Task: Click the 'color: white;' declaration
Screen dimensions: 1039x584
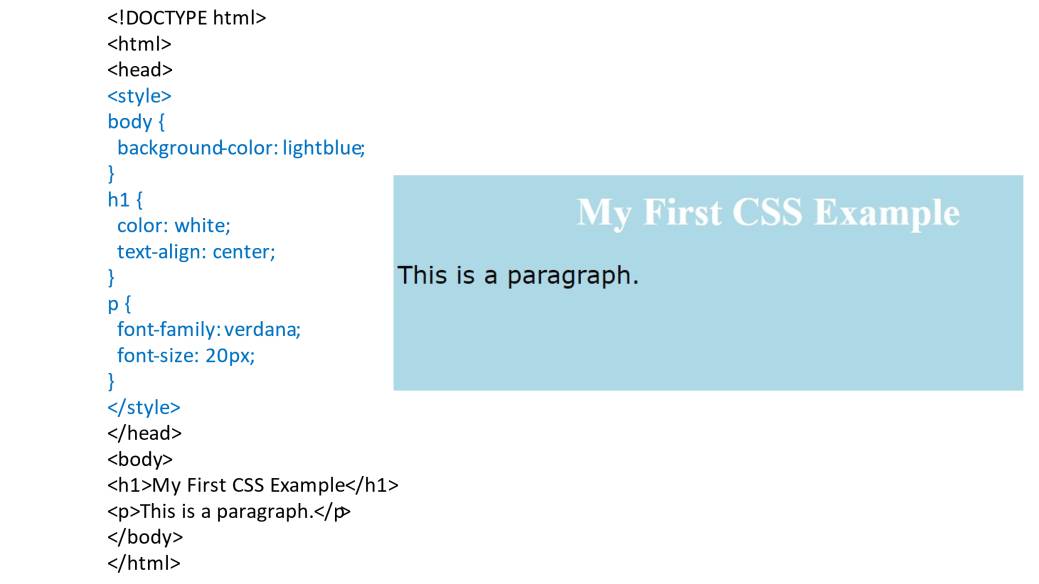Action: point(173,226)
